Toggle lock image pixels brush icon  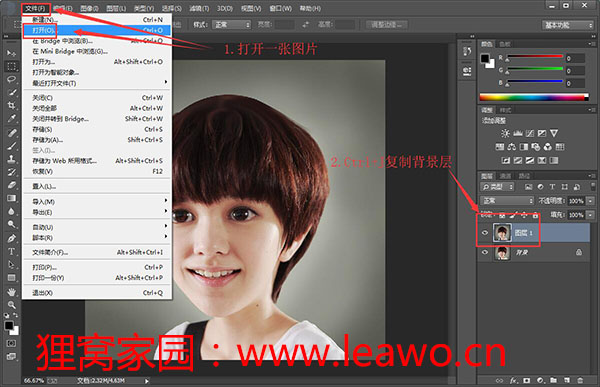click(x=513, y=216)
